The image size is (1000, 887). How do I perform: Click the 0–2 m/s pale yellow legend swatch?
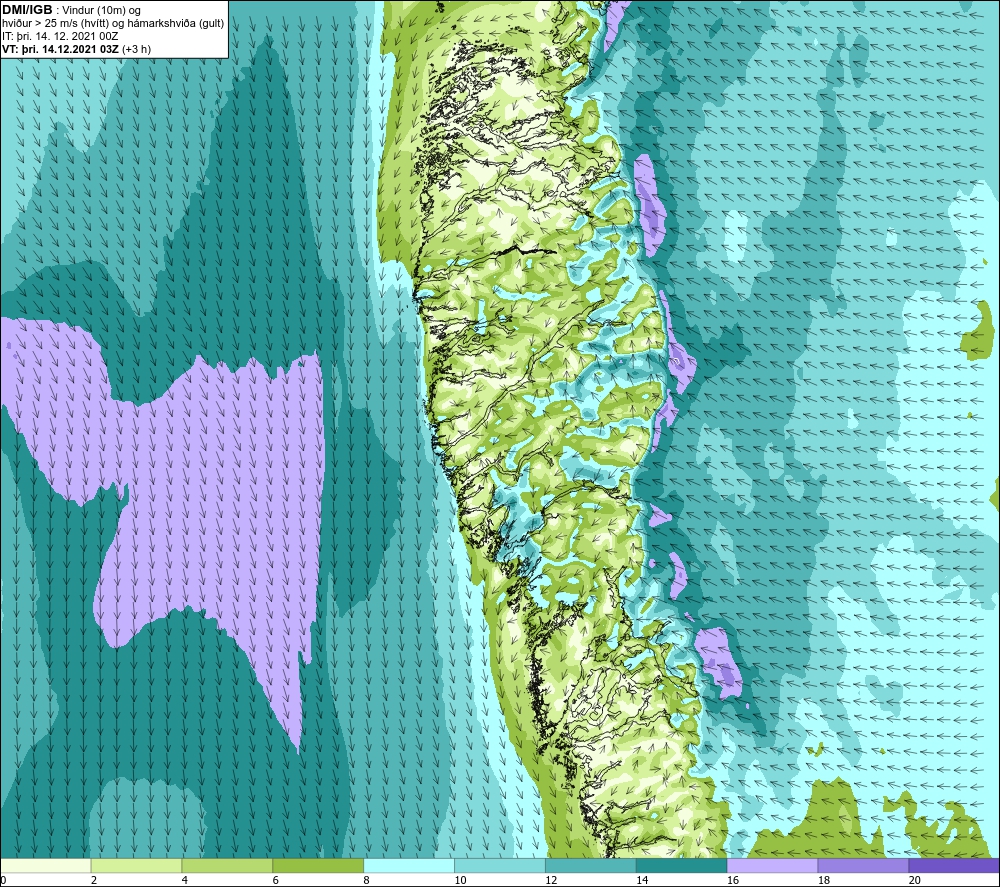click(x=46, y=865)
